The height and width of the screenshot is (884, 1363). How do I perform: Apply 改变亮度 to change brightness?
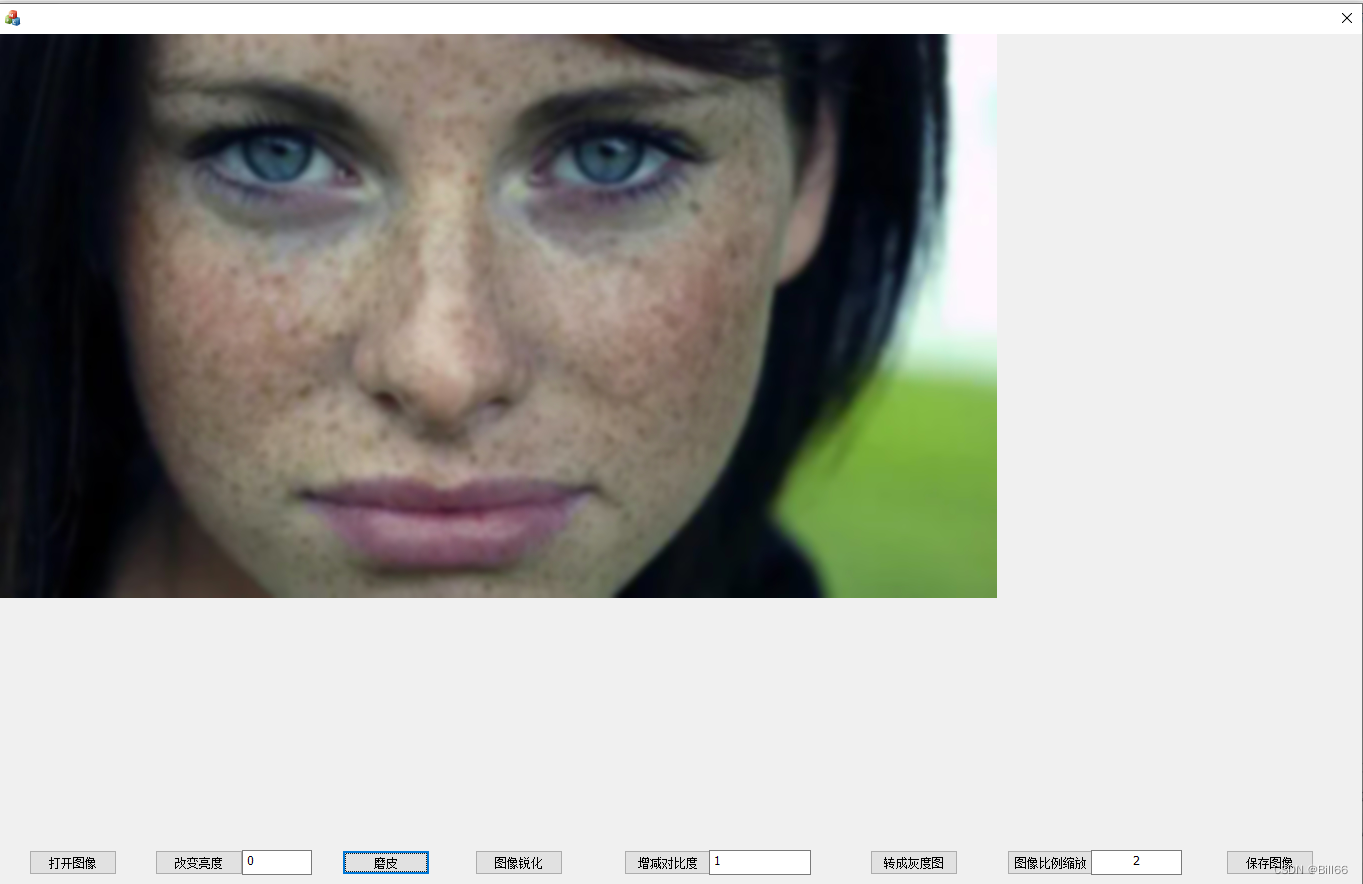[197, 862]
